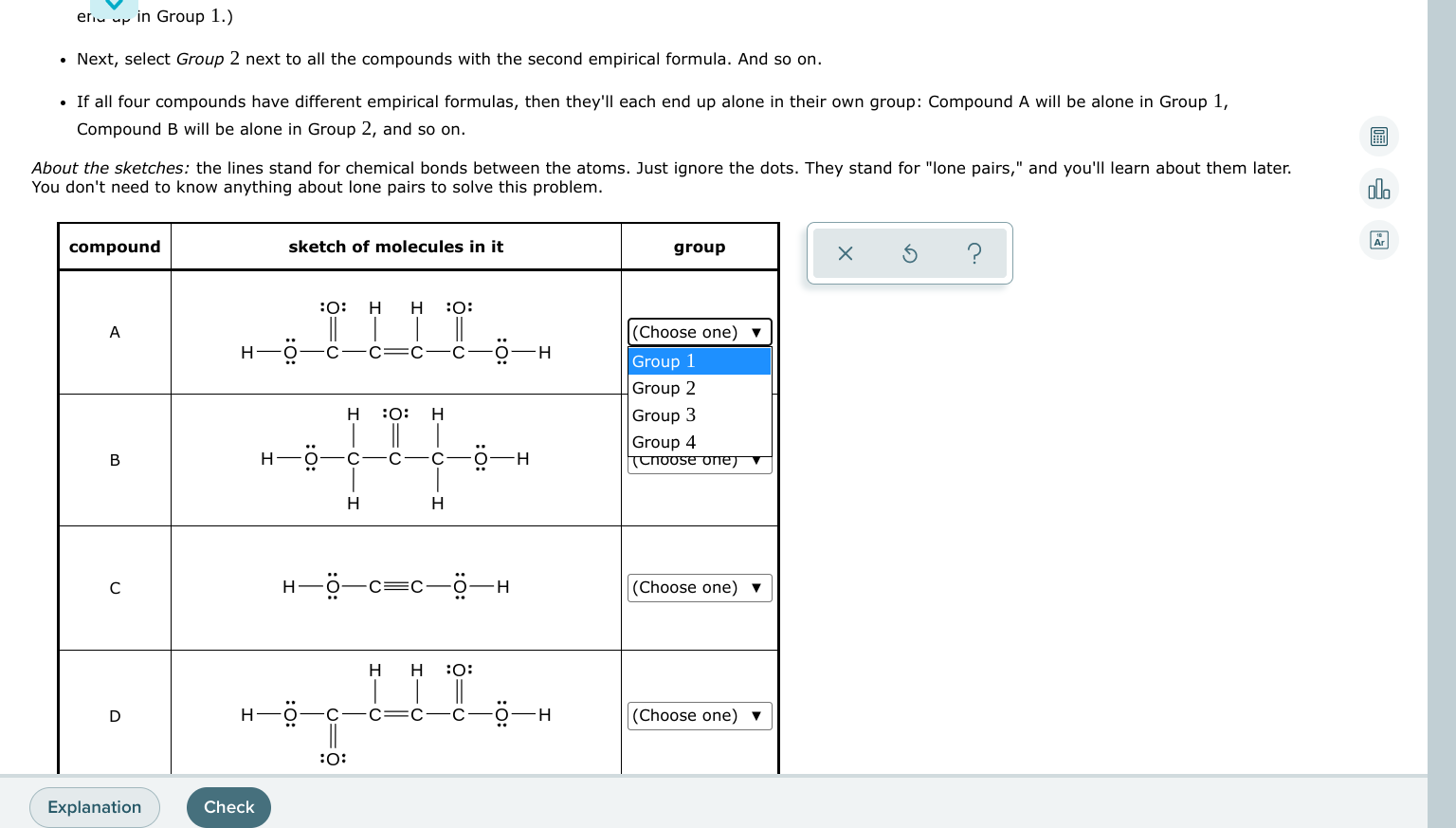Open the data graphing tool

[1378, 188]
